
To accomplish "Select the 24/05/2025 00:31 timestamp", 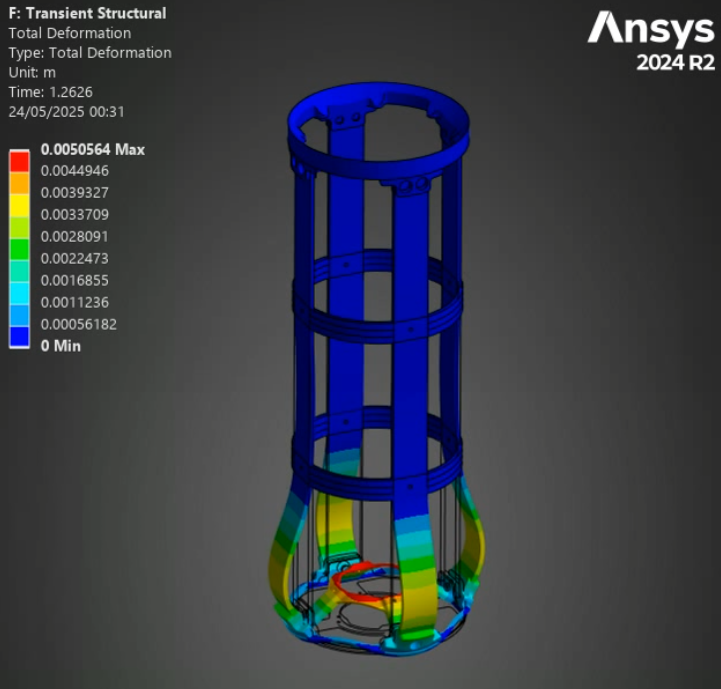I will (x=65, y=112).
